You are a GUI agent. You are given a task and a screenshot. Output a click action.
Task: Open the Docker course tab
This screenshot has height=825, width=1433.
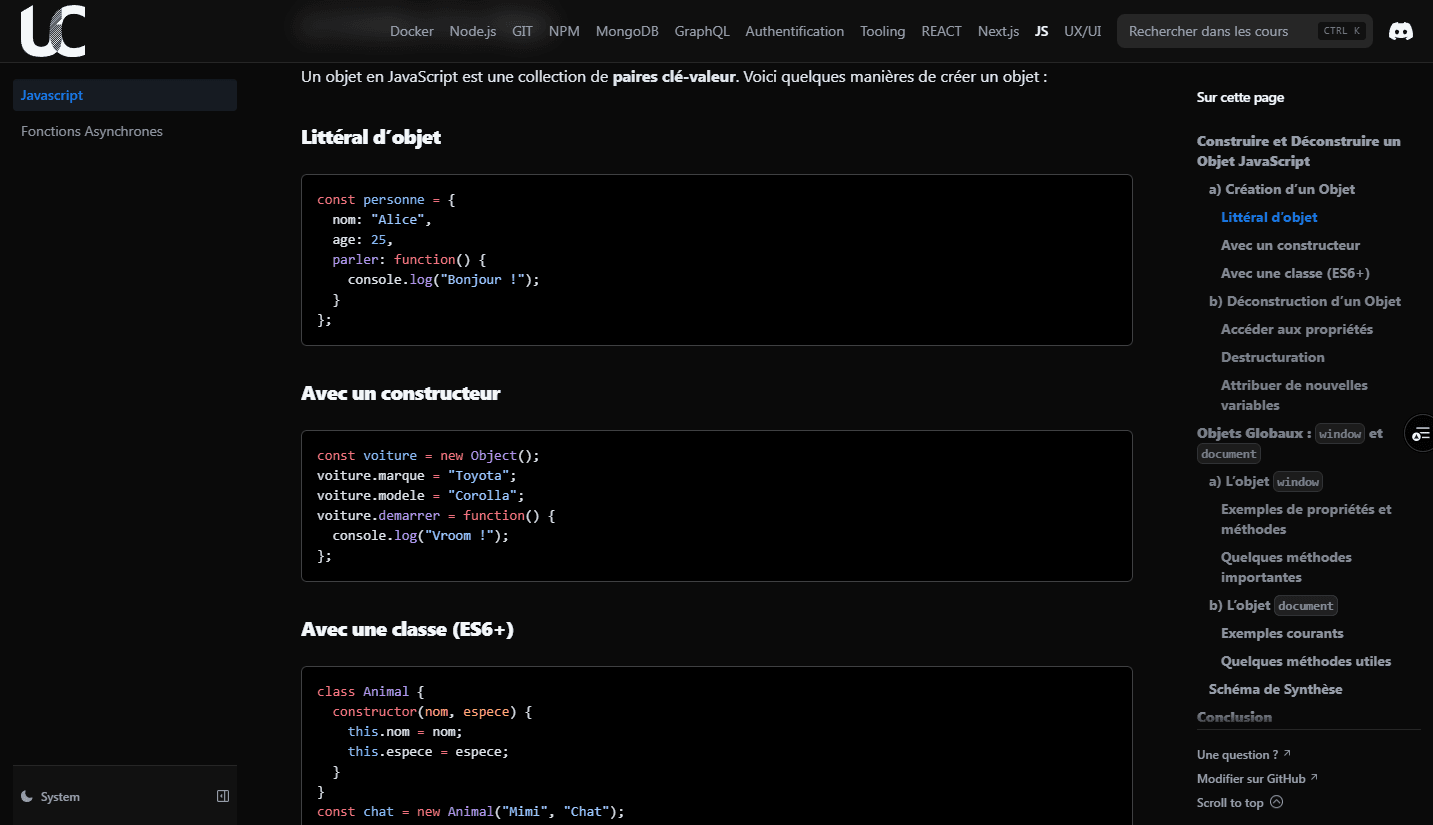coord(412,31)
